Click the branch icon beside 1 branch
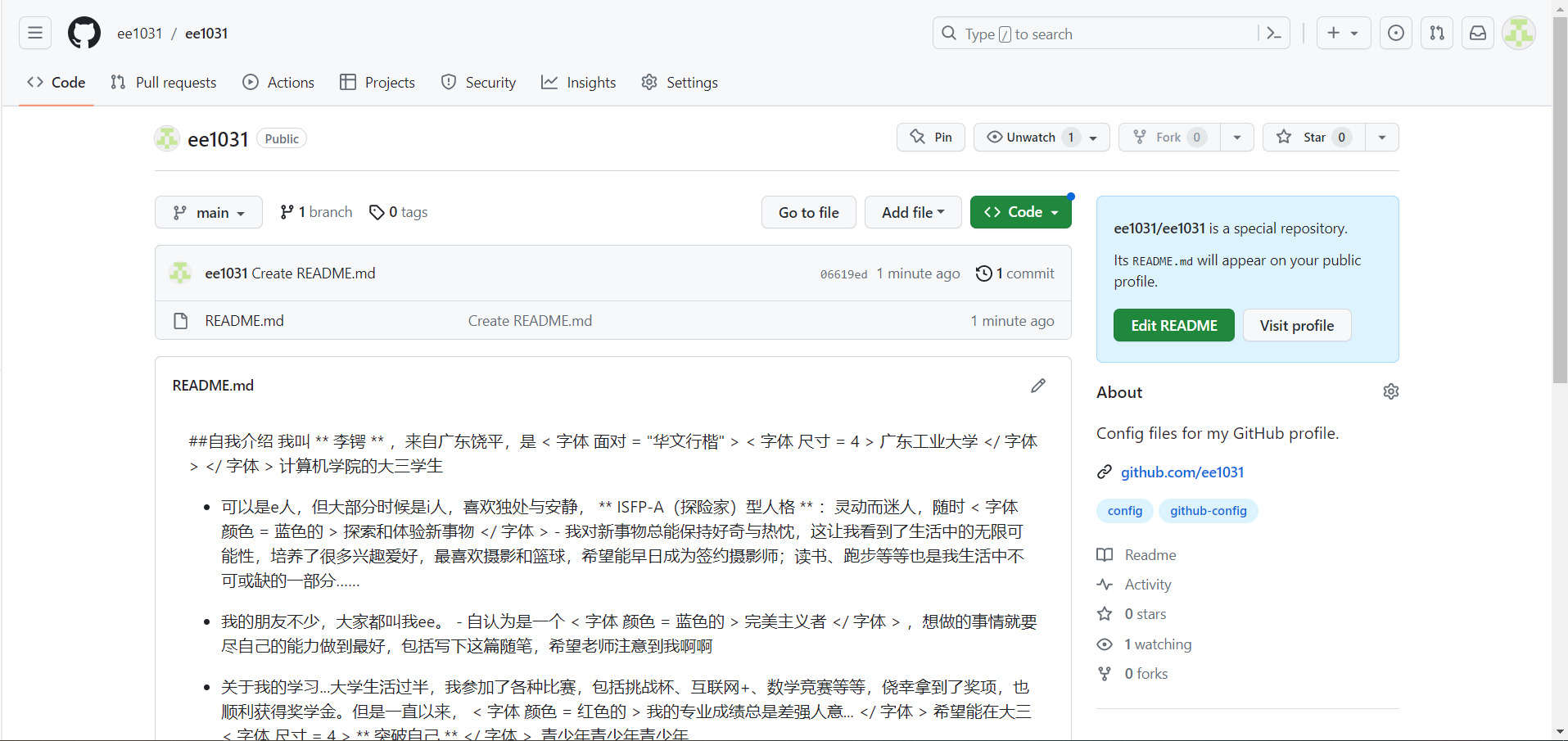Viewport: 1568px width, 741px height. pyautogui.click(x=287, y=212)
